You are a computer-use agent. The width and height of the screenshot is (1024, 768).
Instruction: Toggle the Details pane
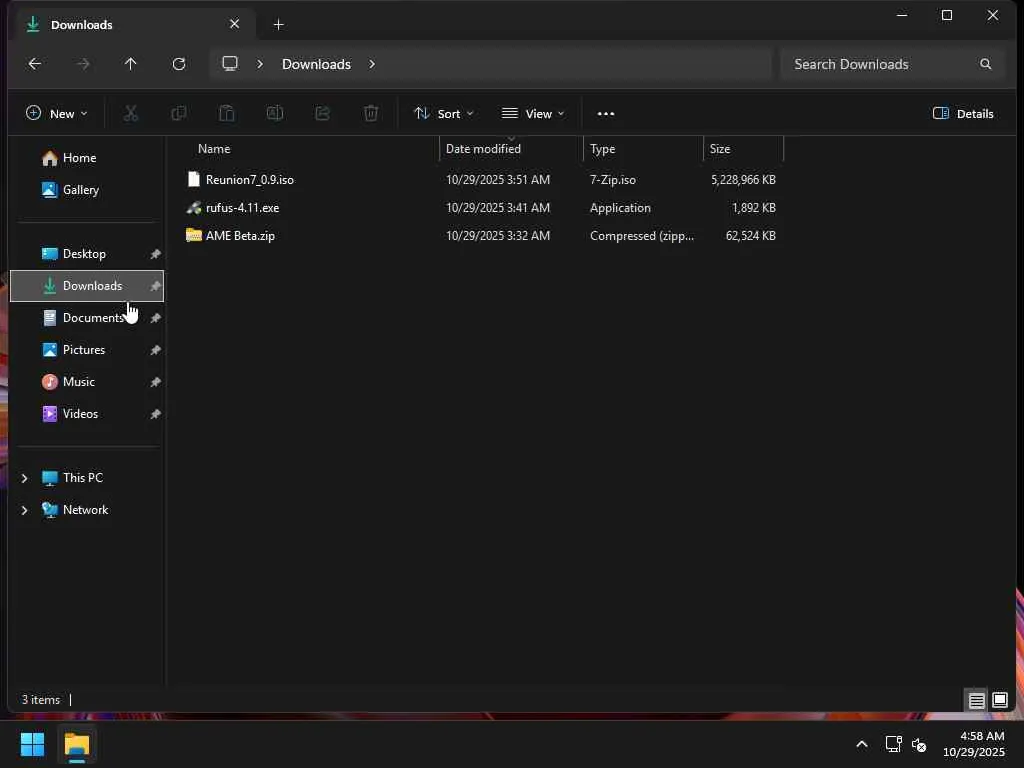[x=963, y=114]
